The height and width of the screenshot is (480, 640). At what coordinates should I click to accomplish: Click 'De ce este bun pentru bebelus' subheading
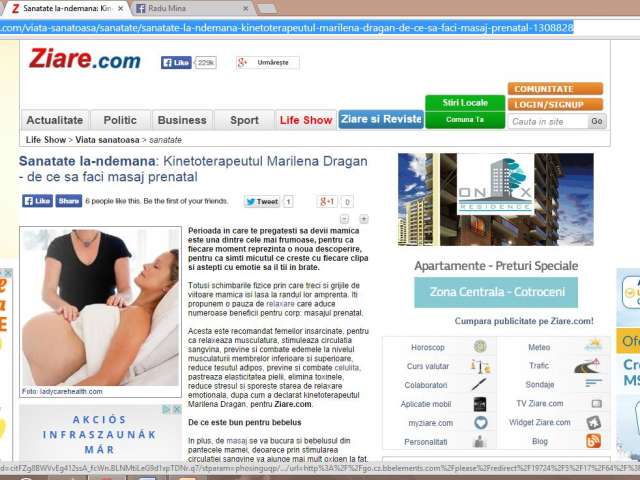(x=245, y=422)
